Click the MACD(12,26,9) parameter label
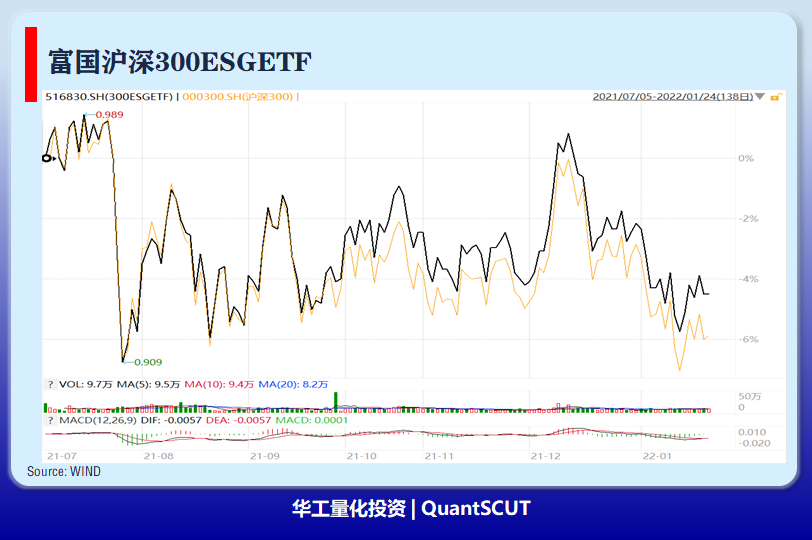 click(x=98, y=420)
